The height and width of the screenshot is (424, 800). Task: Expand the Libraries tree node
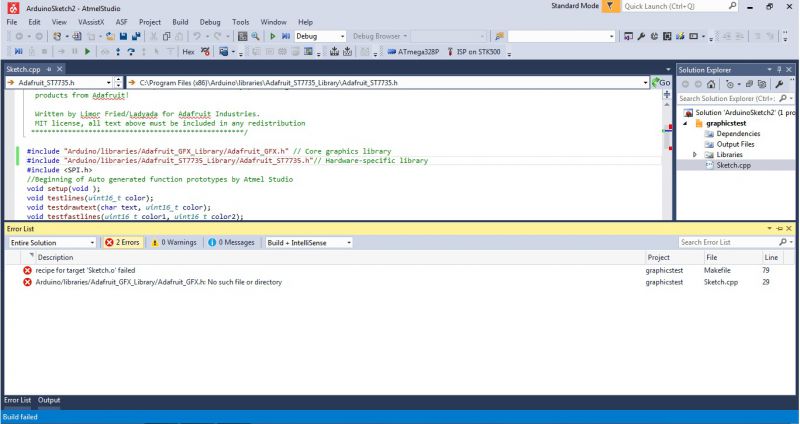[x=694, y=155]
